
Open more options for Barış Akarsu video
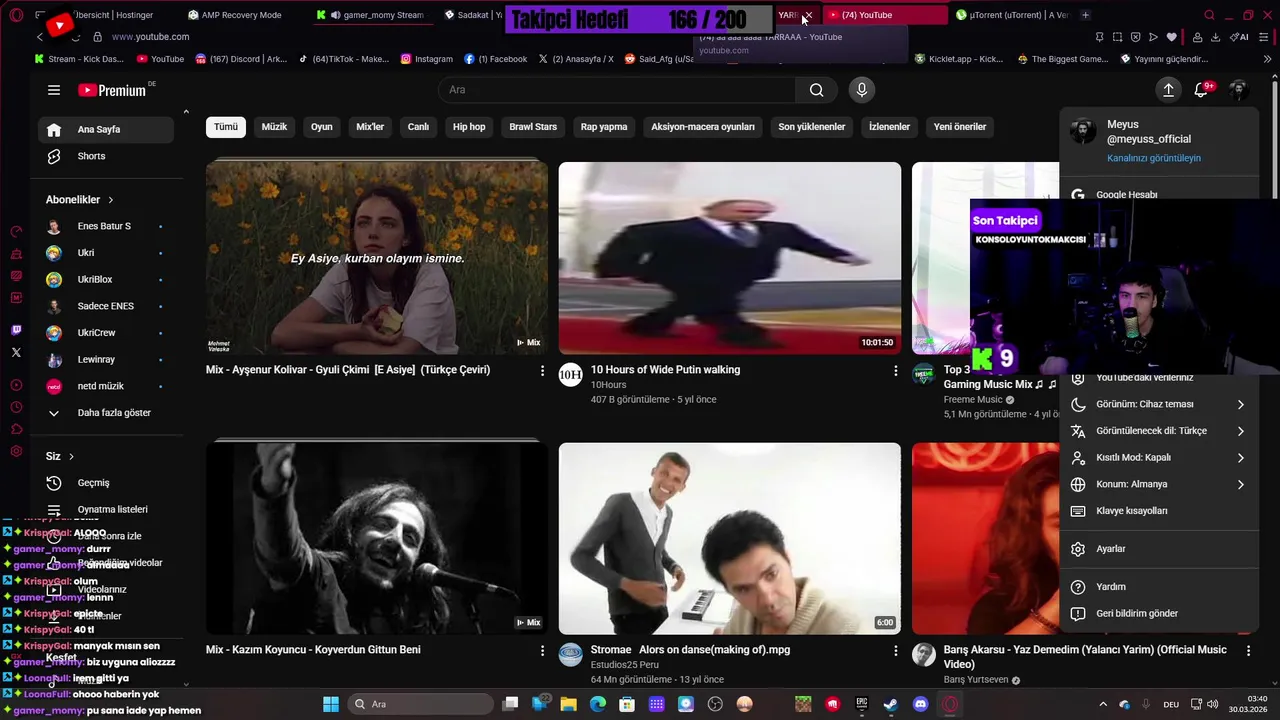1248,651
